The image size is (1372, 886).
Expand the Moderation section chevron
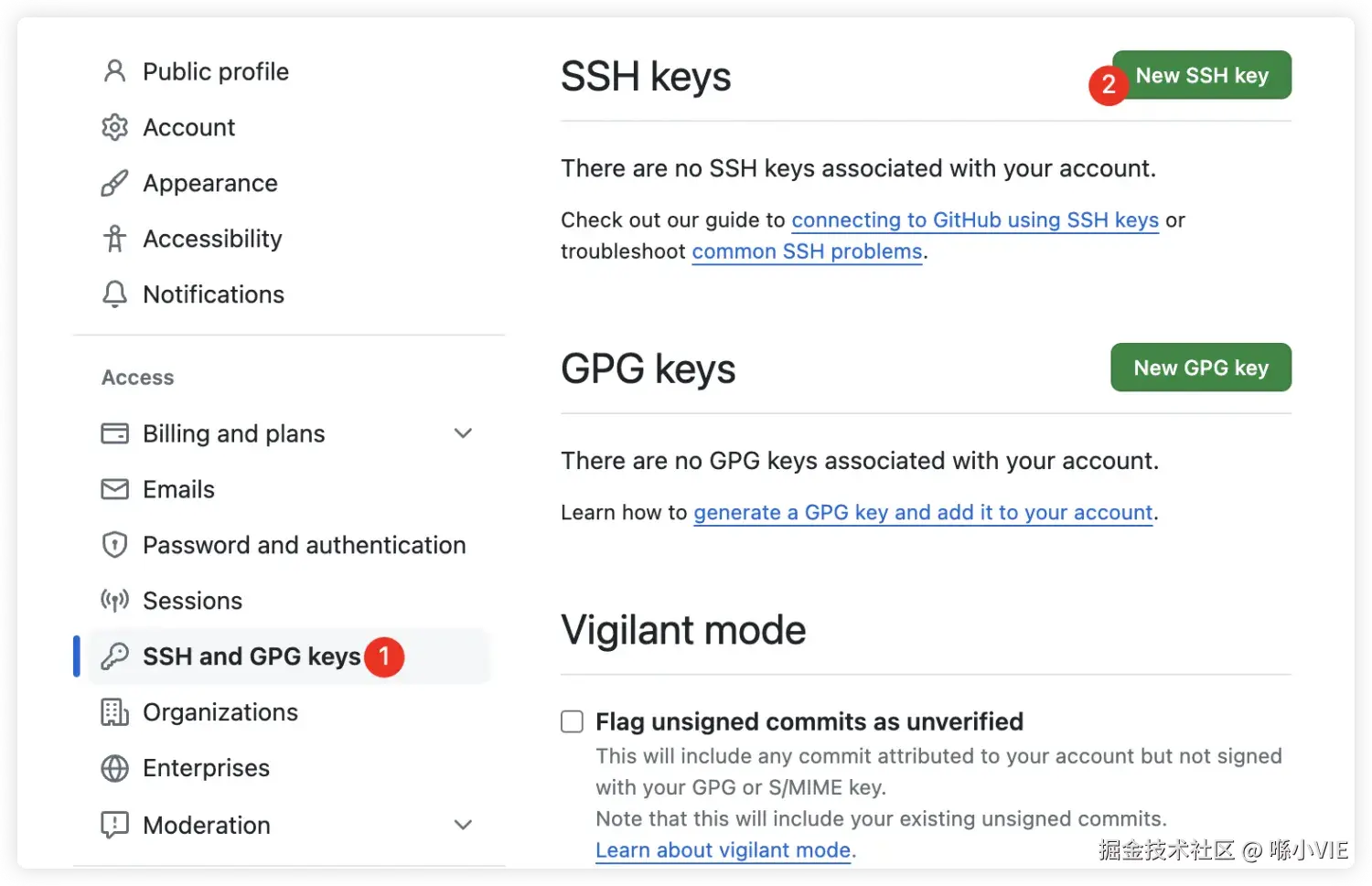(464, 825)
